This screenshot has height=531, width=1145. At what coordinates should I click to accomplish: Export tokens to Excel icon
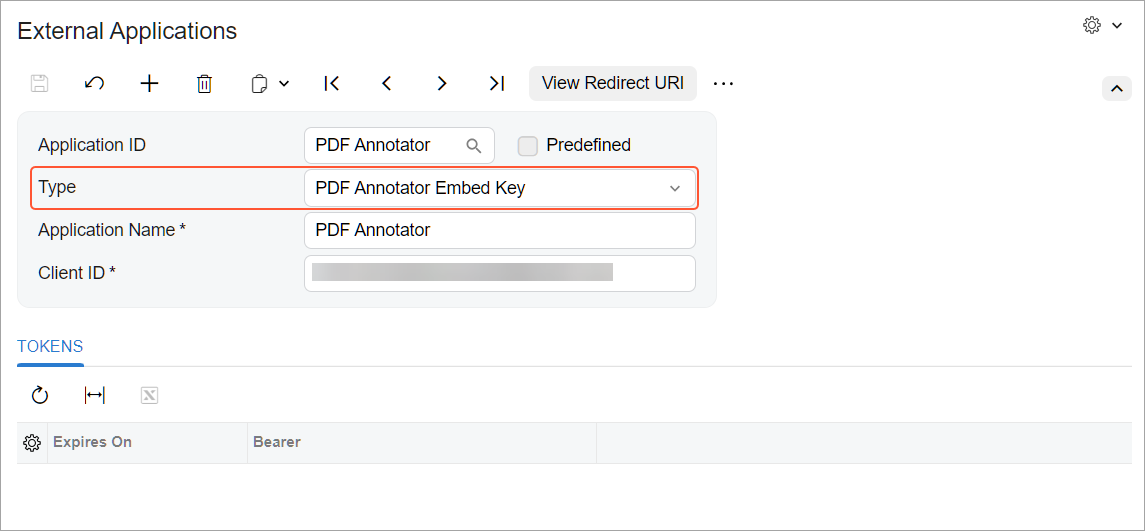click(149, 395)
